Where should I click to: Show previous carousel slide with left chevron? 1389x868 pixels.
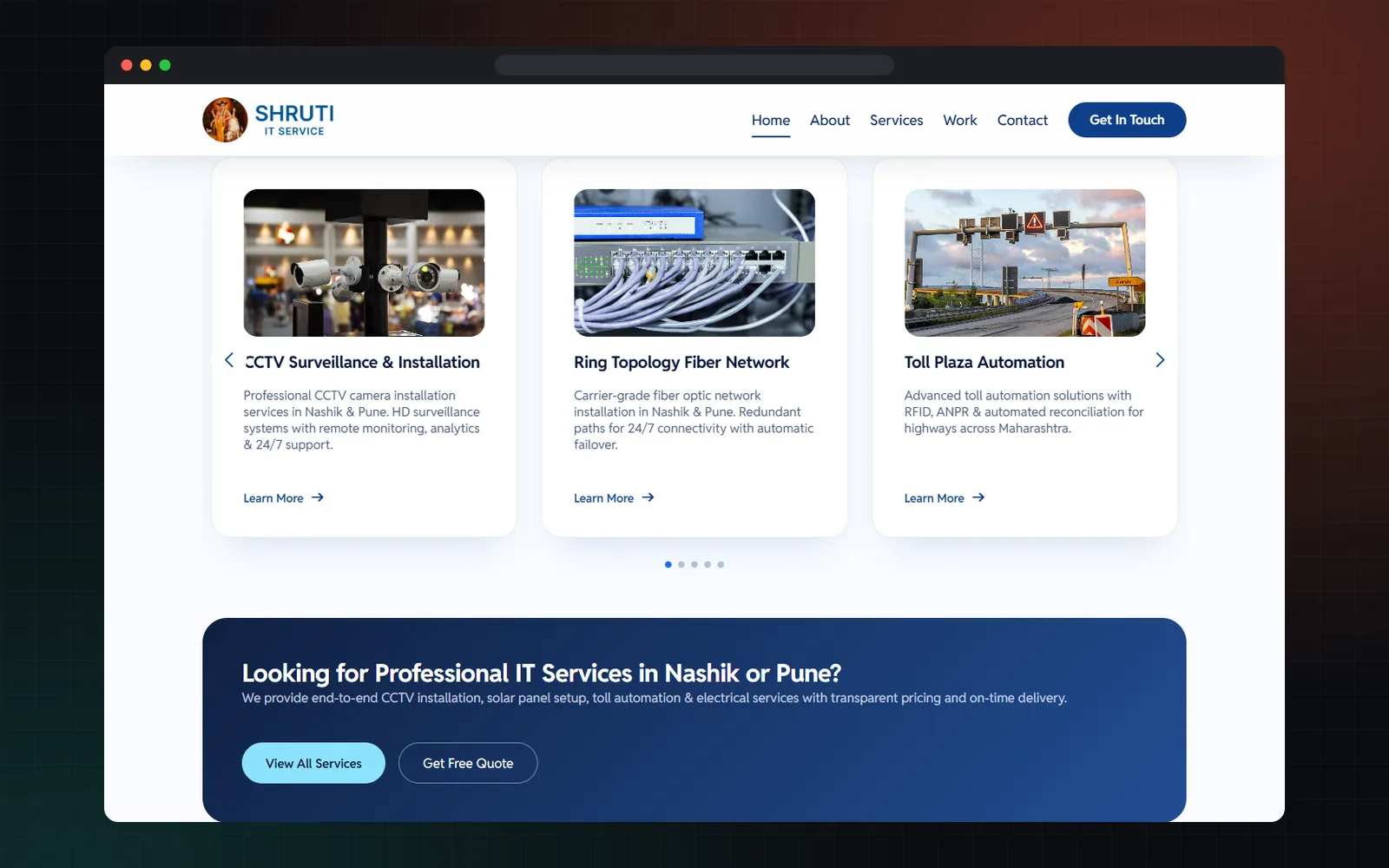[x=229, y=359]
